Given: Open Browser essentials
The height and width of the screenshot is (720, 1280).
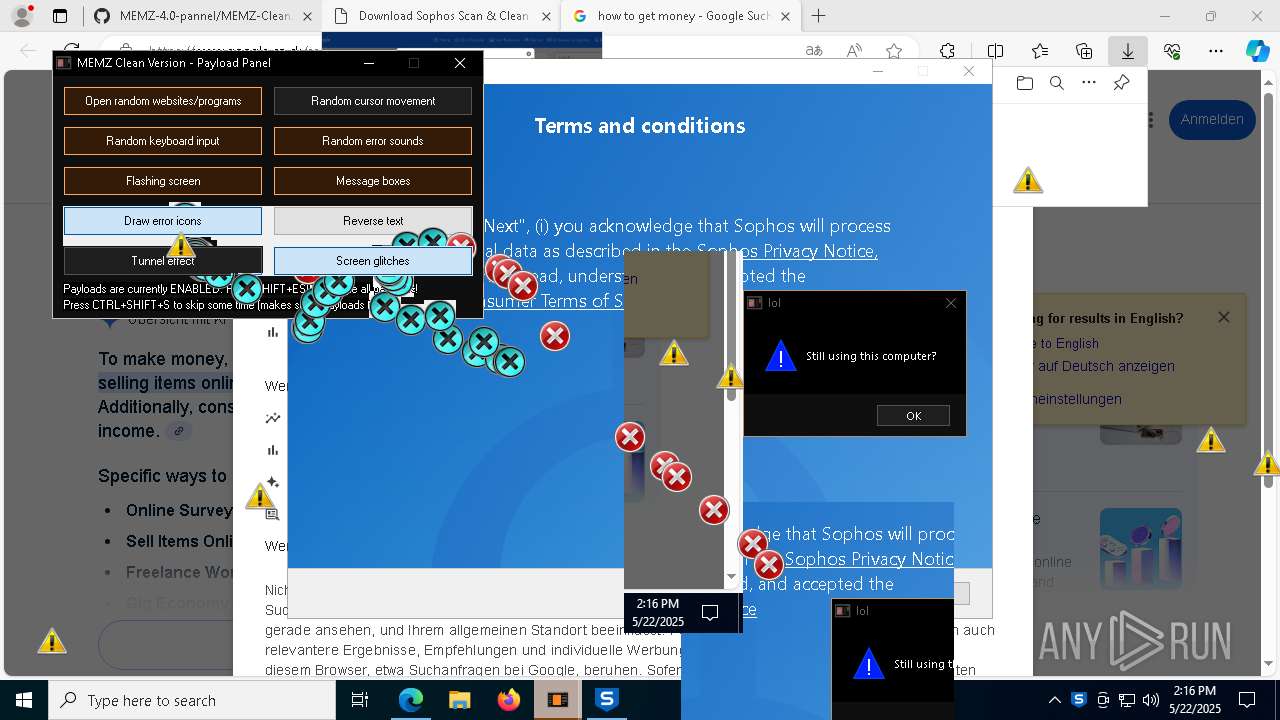Looking at the screenshot, I should (x=1172, y=51).
